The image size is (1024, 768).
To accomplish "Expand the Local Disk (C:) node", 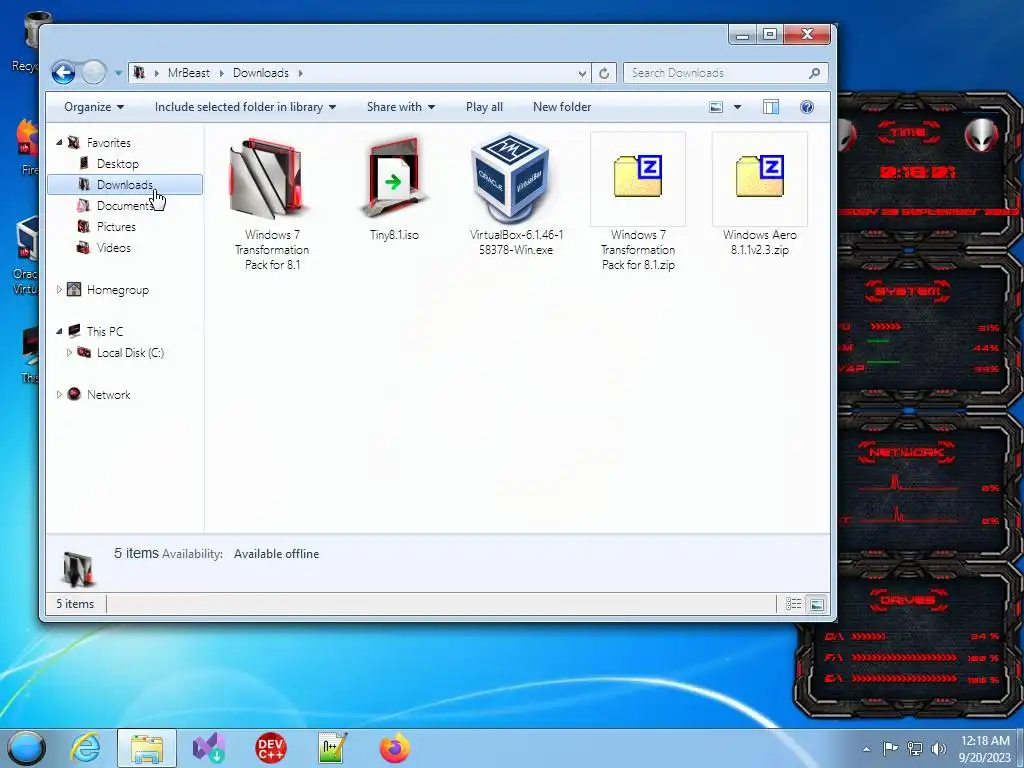I will (x=69, y=352).
